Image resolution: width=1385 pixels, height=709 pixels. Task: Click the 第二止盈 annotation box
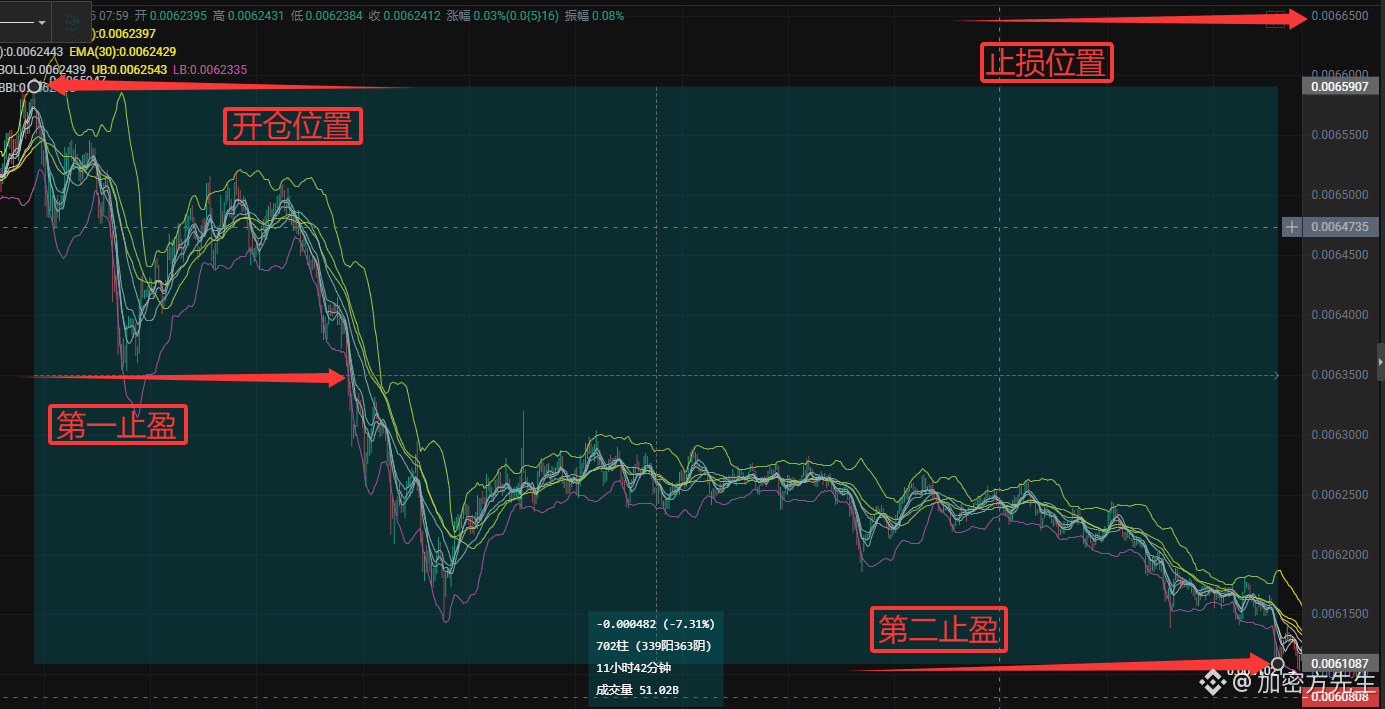(938, 629)
